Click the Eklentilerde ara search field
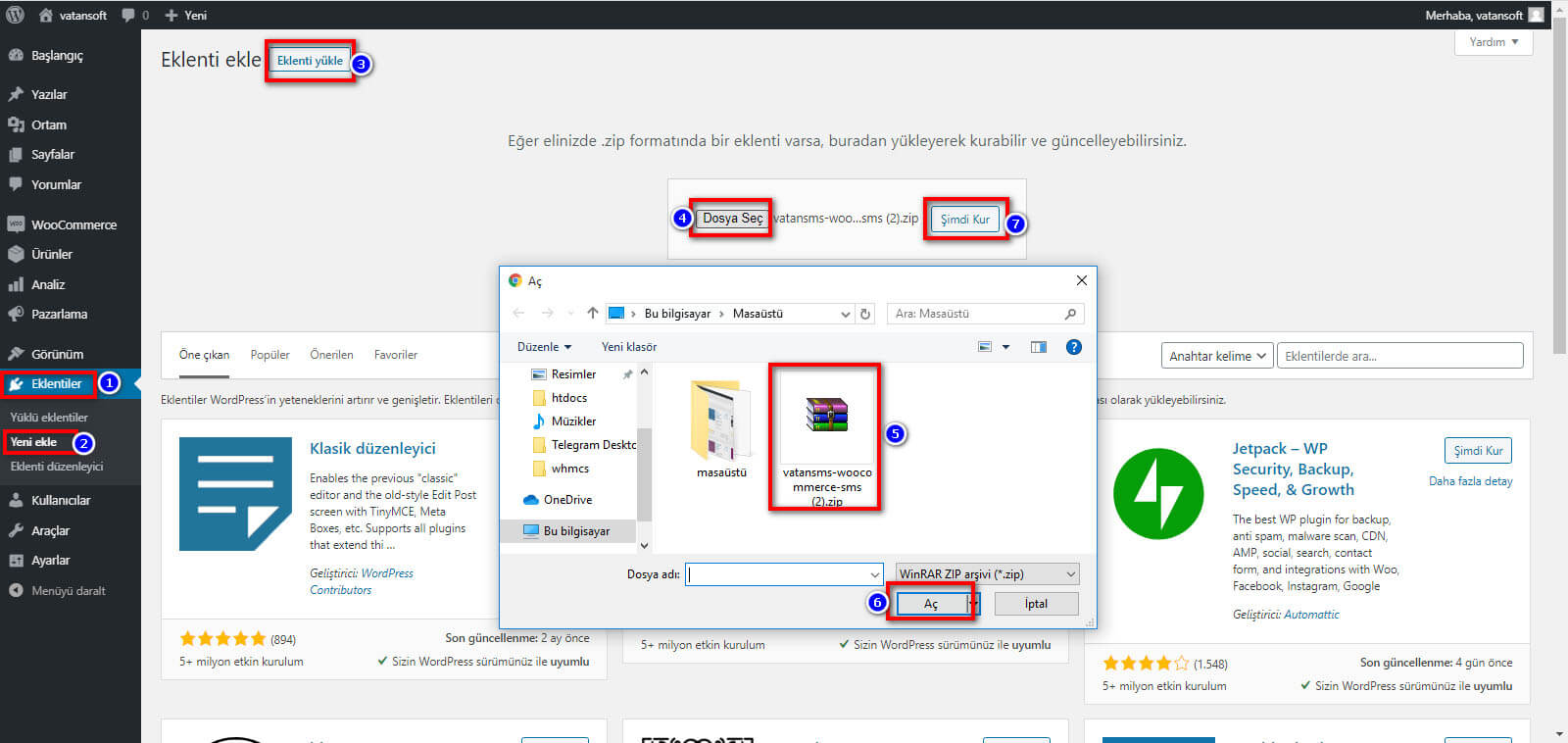 [1399, 356]
